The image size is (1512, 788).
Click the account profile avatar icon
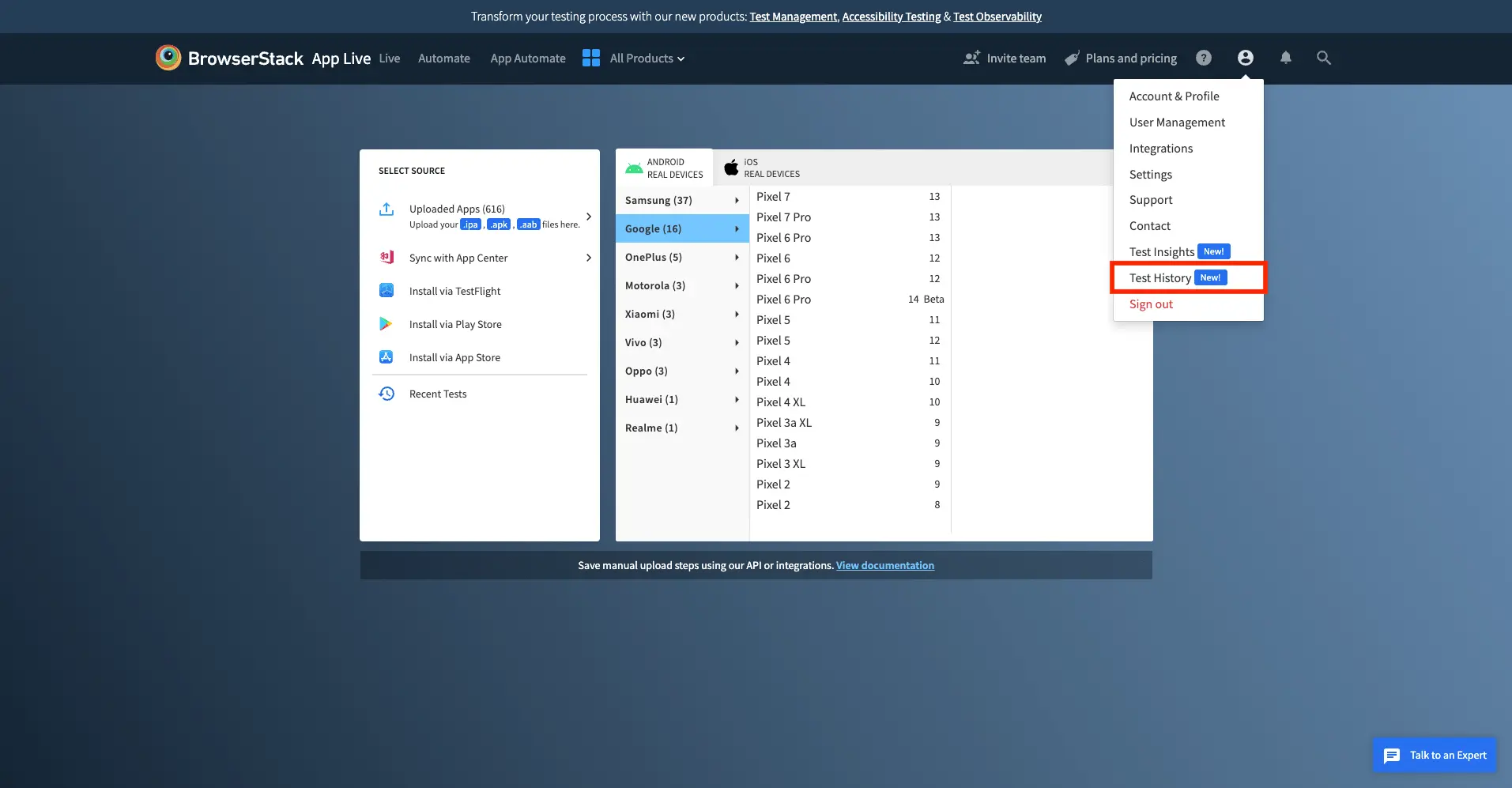pos(1245,58)
